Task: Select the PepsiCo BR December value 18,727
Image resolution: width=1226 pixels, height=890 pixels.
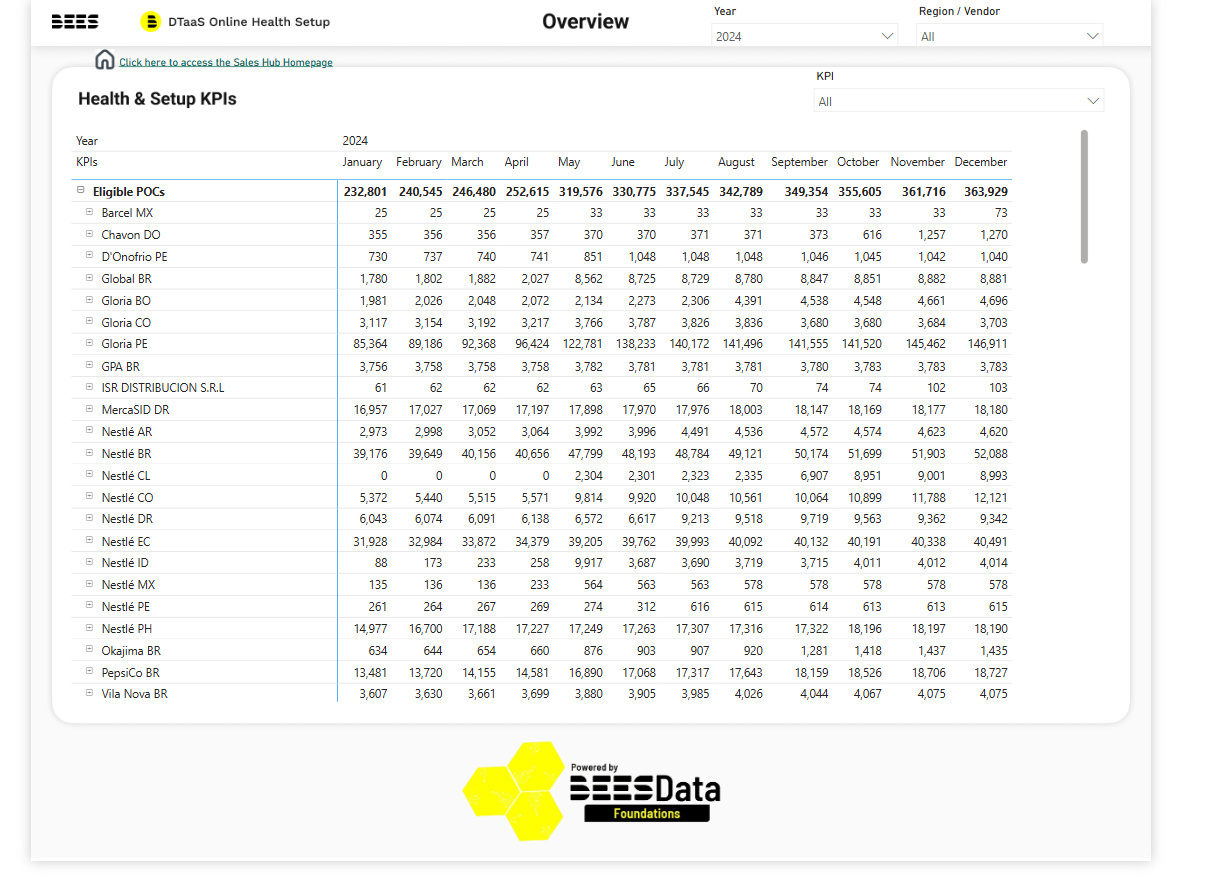Action: click(x=990, y=673)
